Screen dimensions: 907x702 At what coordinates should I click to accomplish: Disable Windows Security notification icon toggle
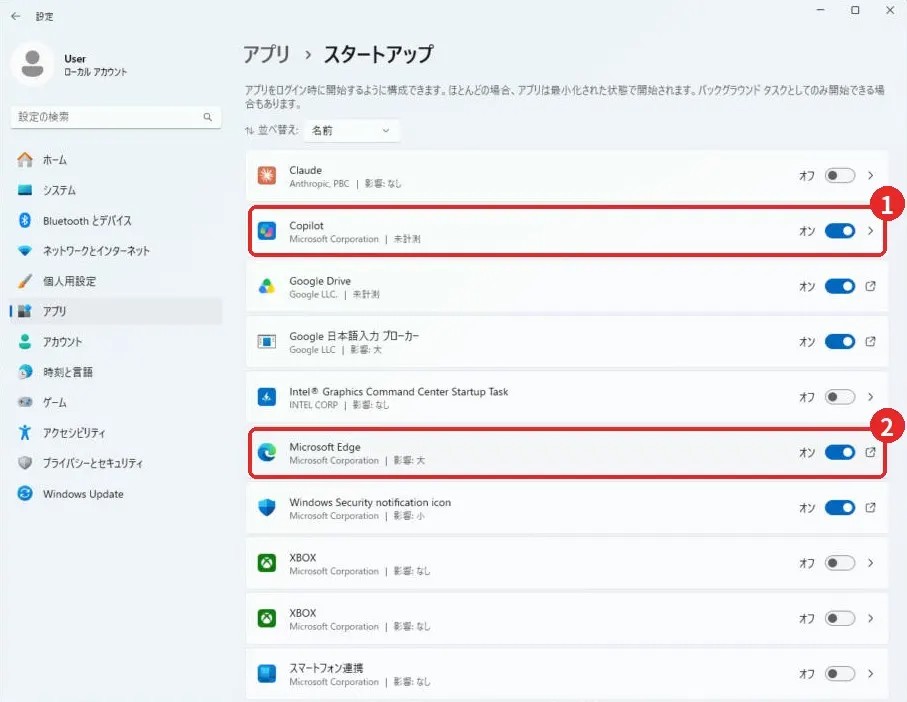click(840, 508)
